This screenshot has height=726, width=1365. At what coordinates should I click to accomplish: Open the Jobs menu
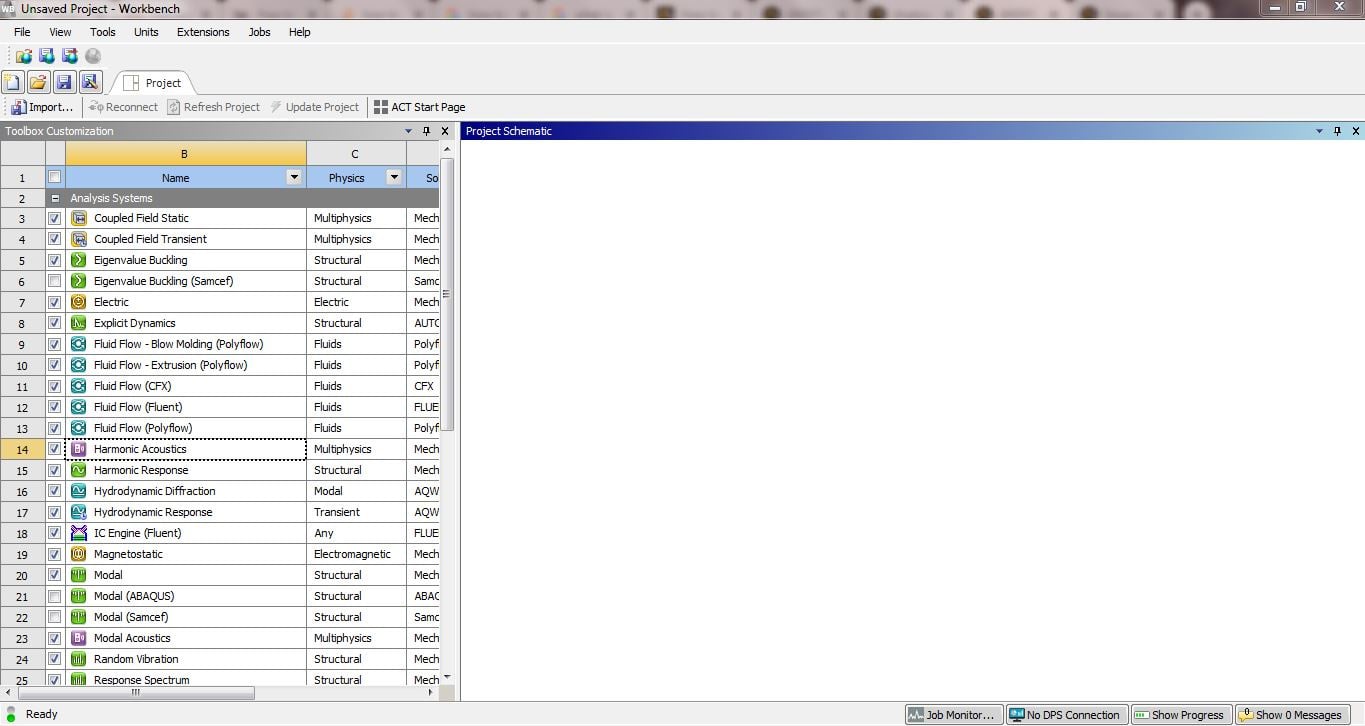coord(259,32)
